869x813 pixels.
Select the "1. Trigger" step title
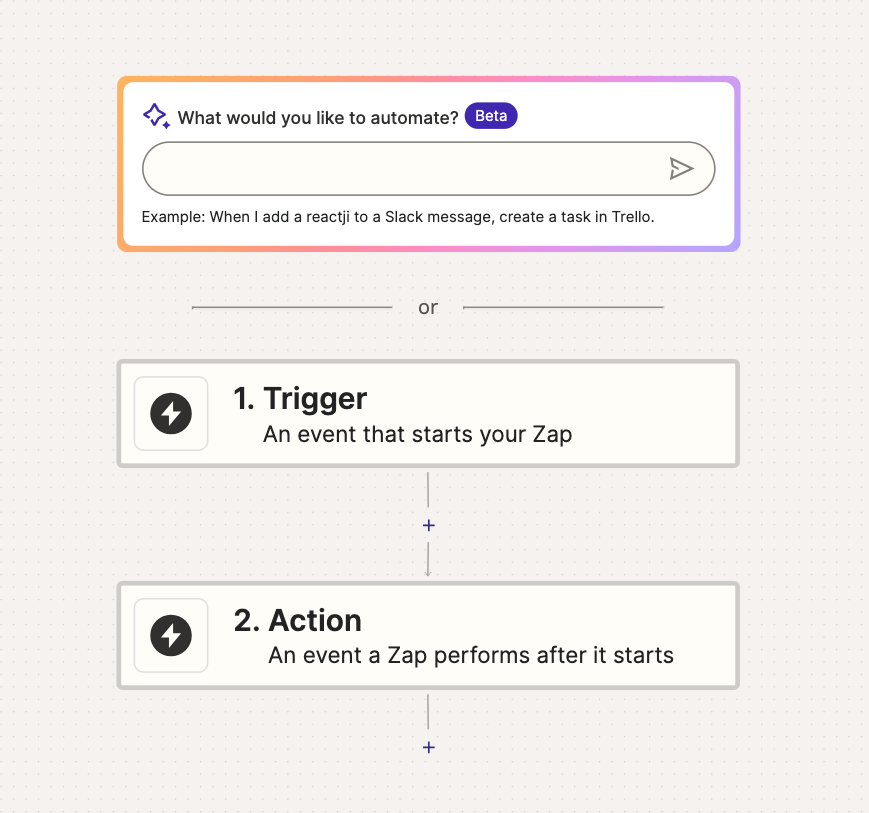[301, 399]
